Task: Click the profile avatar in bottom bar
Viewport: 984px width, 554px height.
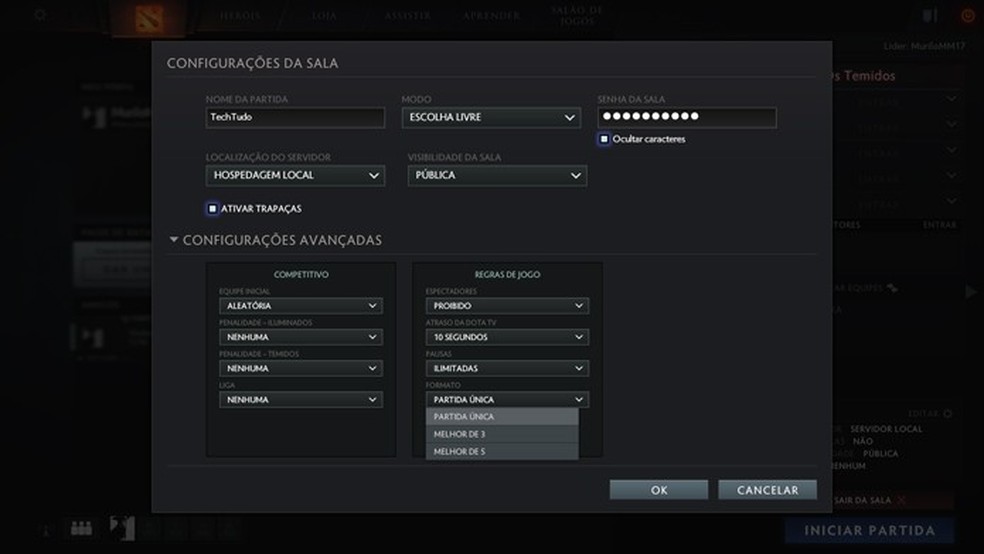Action: (x=122, y=528)
